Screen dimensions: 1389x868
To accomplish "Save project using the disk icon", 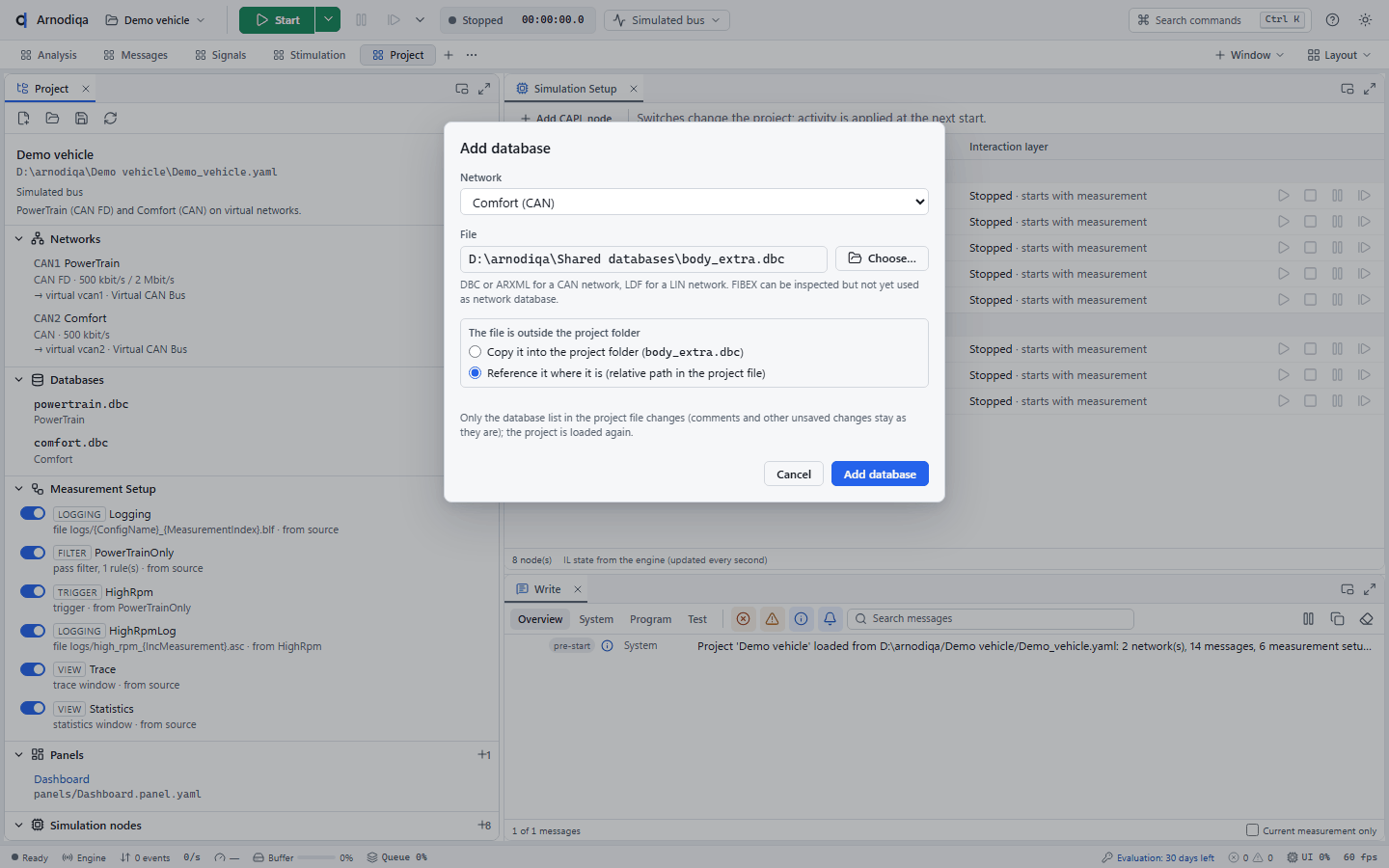I will 82,119.
